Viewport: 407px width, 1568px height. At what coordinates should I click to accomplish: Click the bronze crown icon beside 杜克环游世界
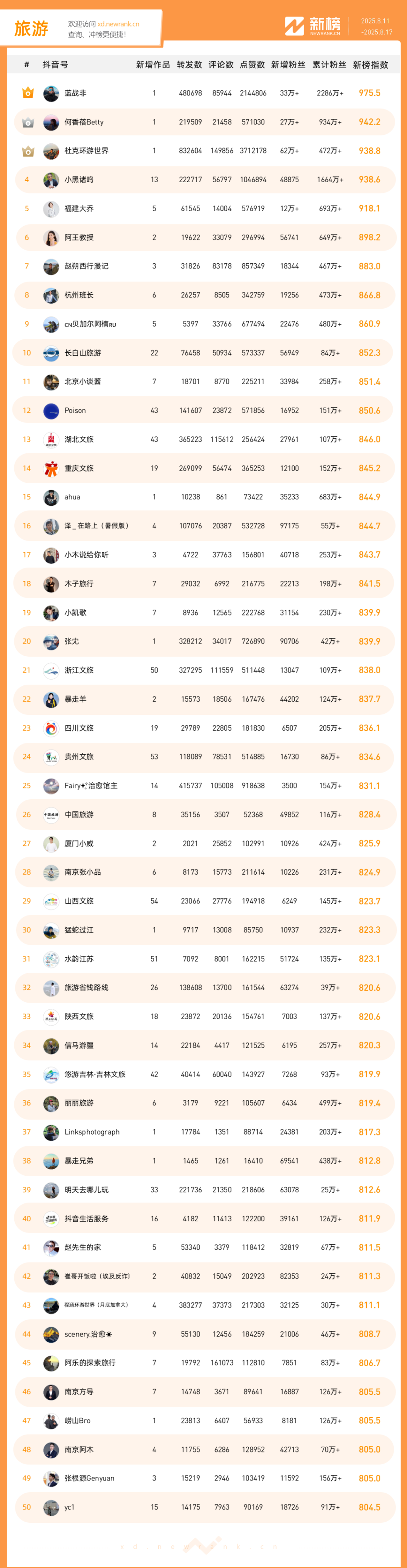point(28,151)
